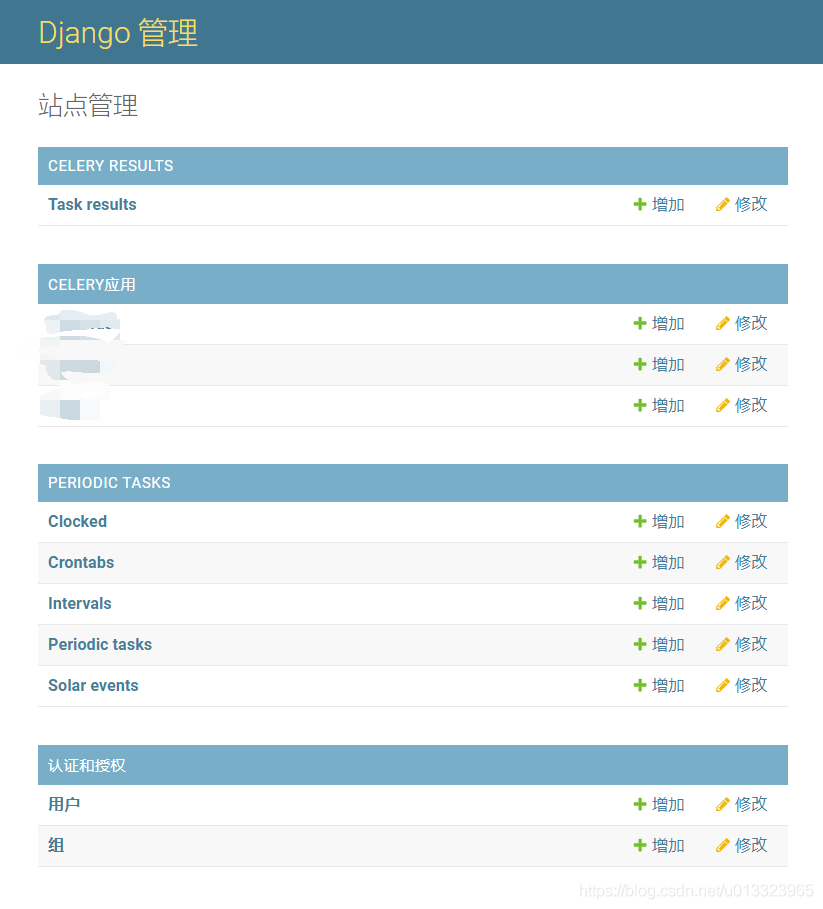Click the pencil icon beside Solar events
The image size is (823, 909).
click(x=722, y=685)
